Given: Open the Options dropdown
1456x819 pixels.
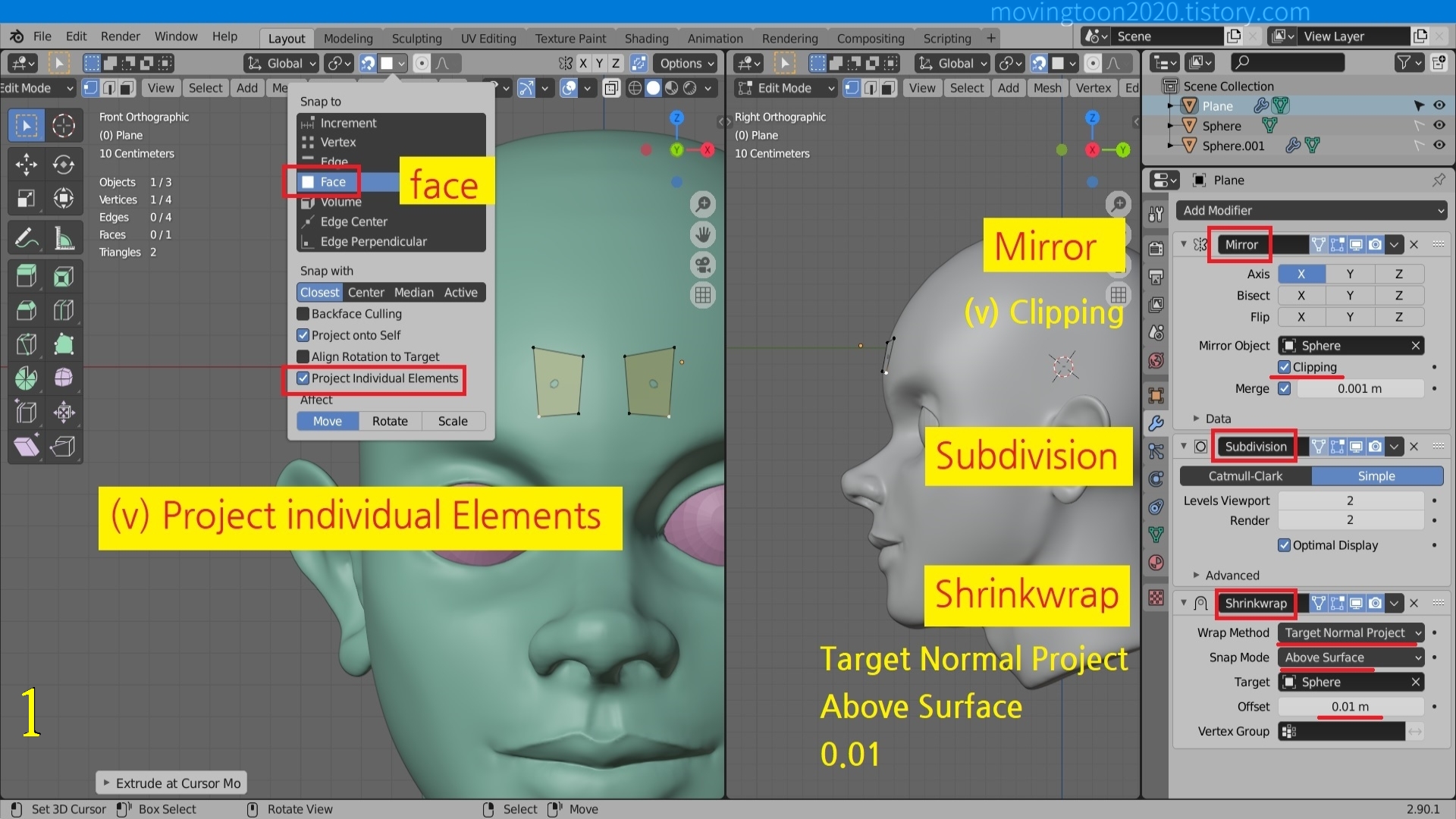Looking at the screenshot, I should tap(686, 63).
